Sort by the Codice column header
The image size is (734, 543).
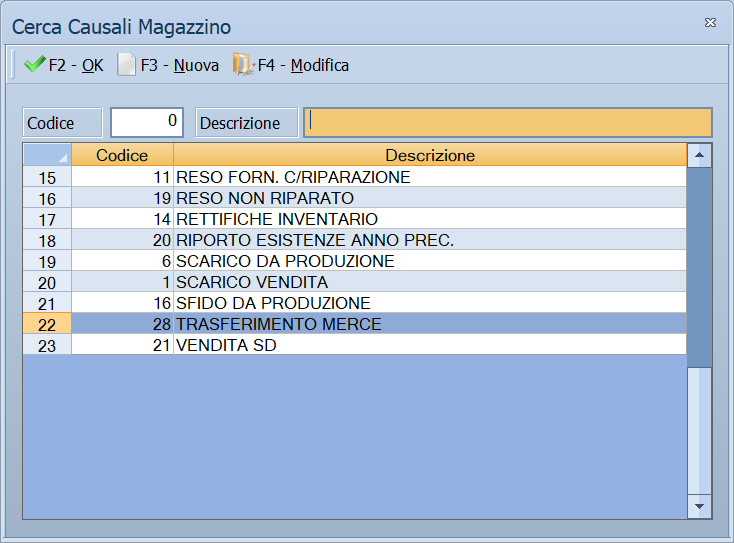point(122,155)
